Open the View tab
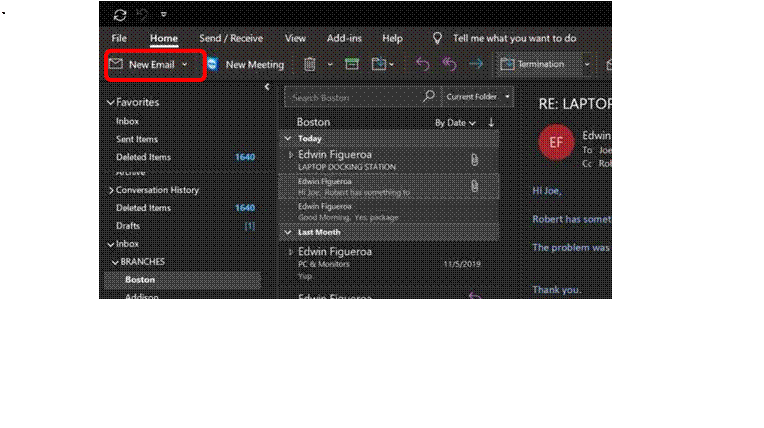 pyautogui.click(x=295, y=38)
